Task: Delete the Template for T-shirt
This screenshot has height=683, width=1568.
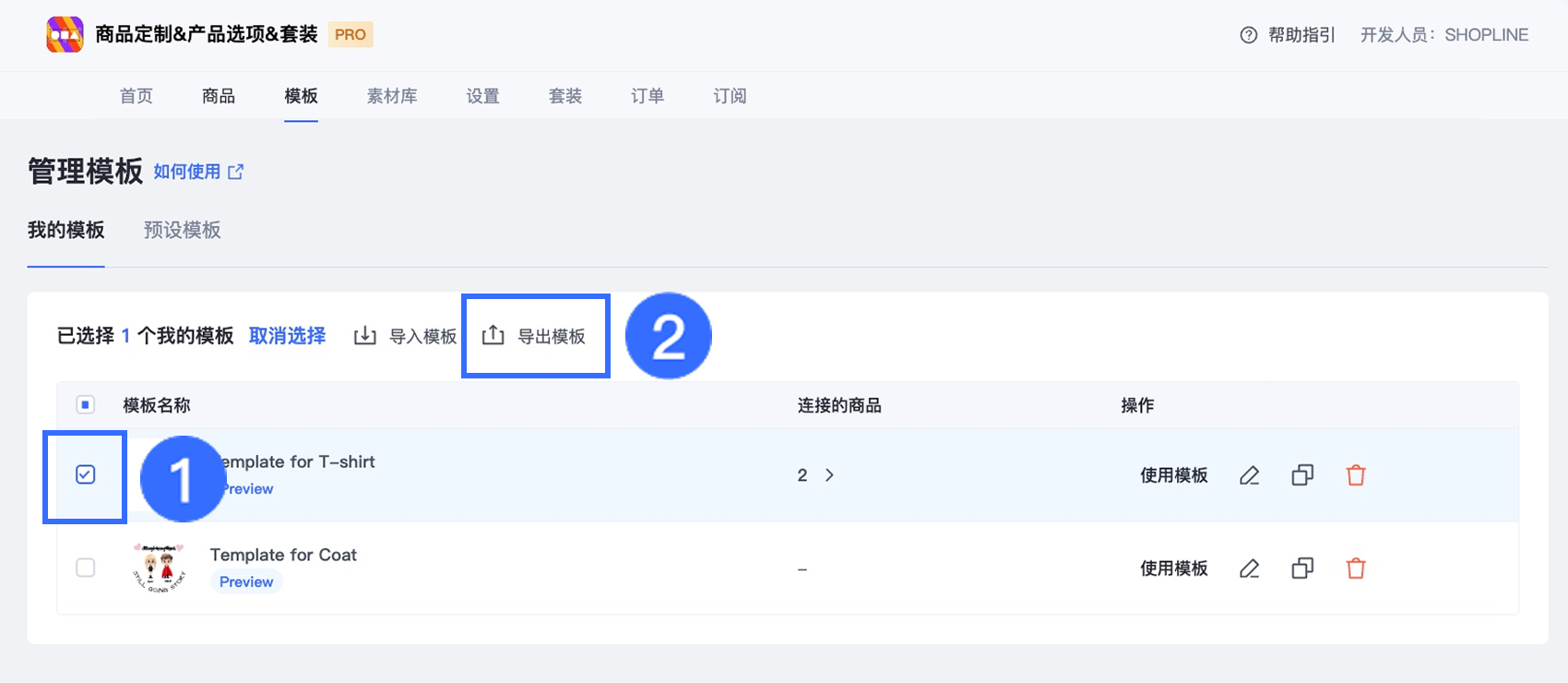Action: click(1355, 475)
